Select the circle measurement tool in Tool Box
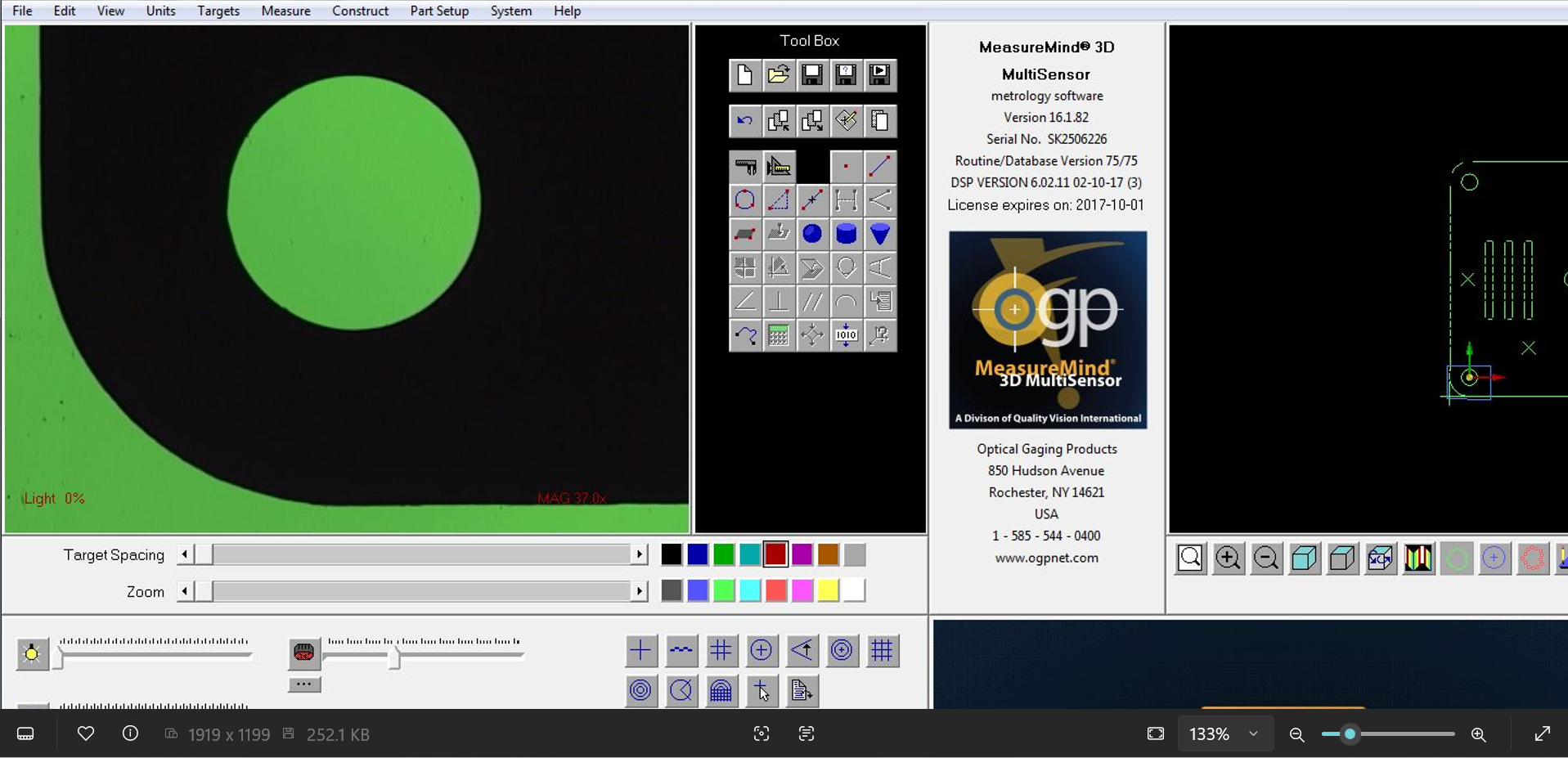Viewport: 1568px width, 758px height. pyautogui.click(x=744, y=200)
